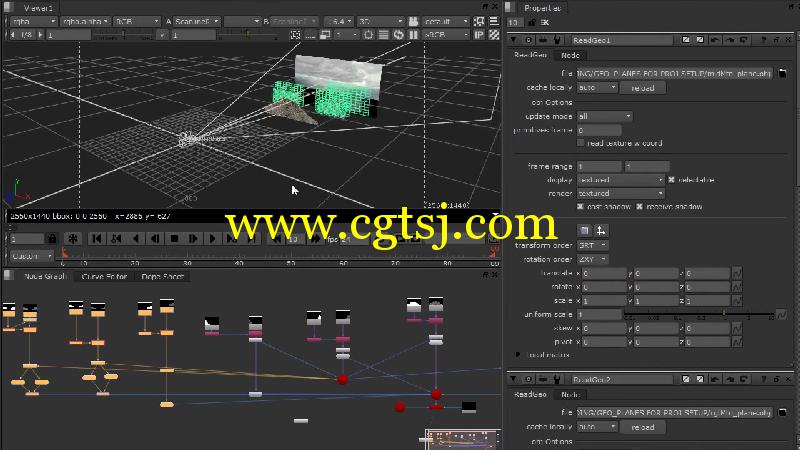Toggle the checkerboard transparency icon in viewer
Screen dimensions: 800x450
coord(494,35)
